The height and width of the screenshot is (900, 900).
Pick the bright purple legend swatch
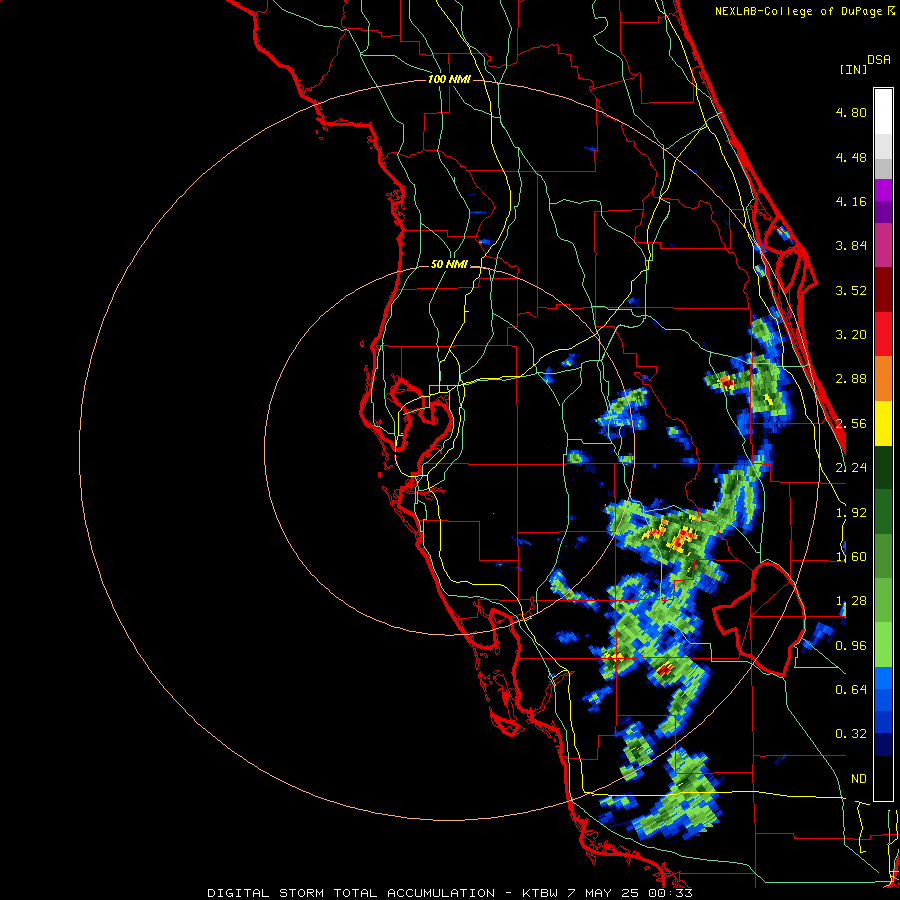coord(883,190)
